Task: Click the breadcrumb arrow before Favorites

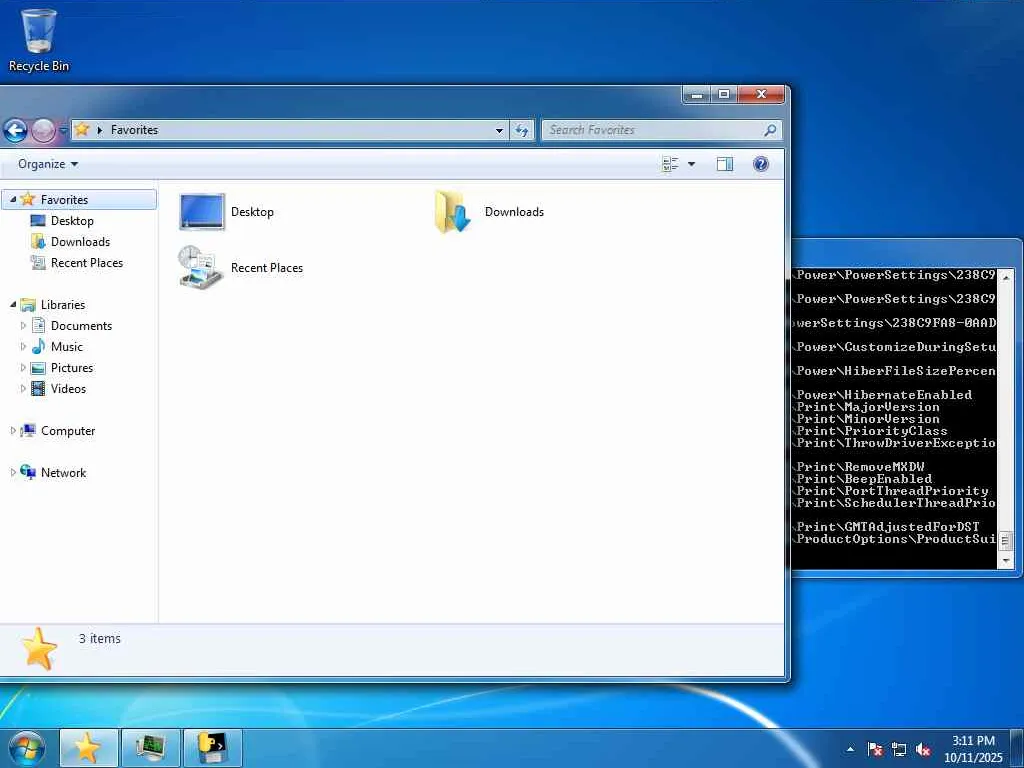Action: 100,130
